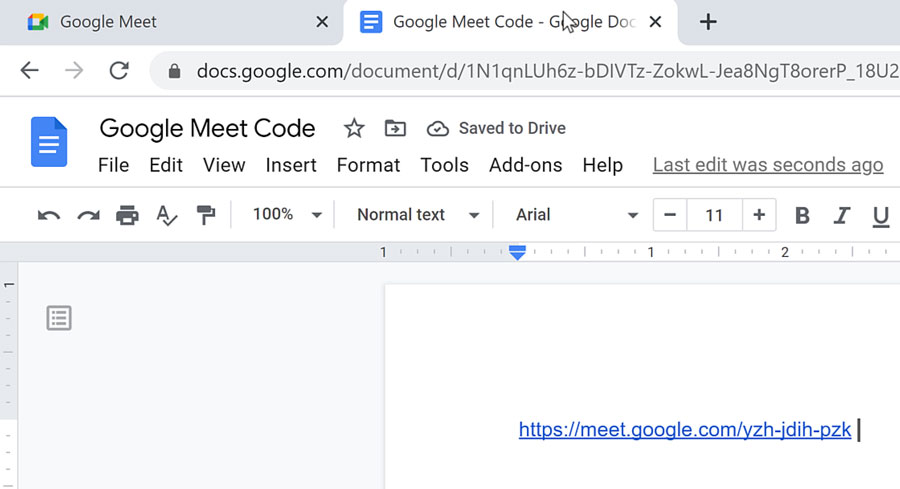Open the Arial font dropdown
Viewport: 900px width, 489px height.
[576, 215]
